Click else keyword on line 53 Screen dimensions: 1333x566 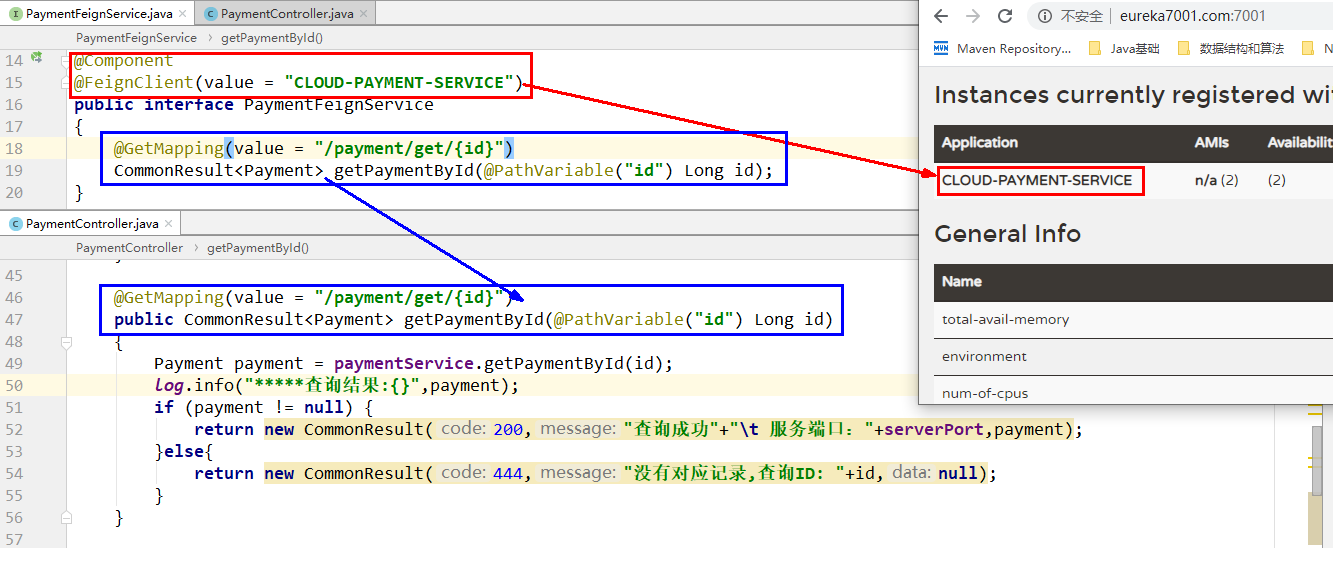click(183, 451)
